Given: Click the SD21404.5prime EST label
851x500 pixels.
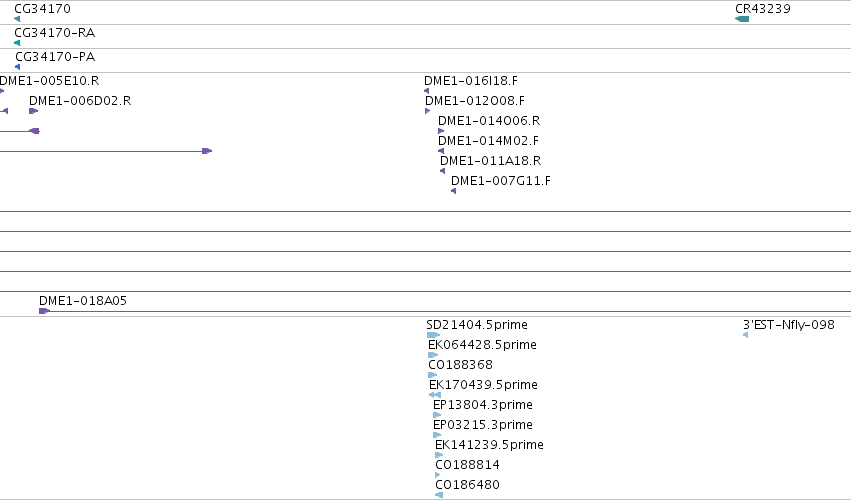Looking at the screenshot, I should coord(477,325).
